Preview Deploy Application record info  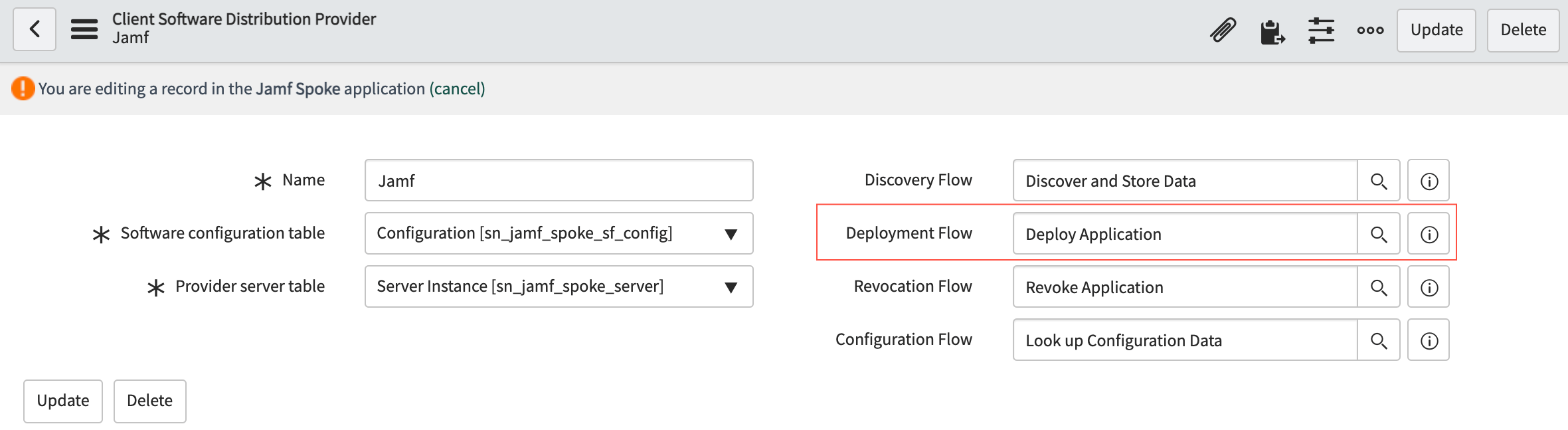click(1429, 234)
